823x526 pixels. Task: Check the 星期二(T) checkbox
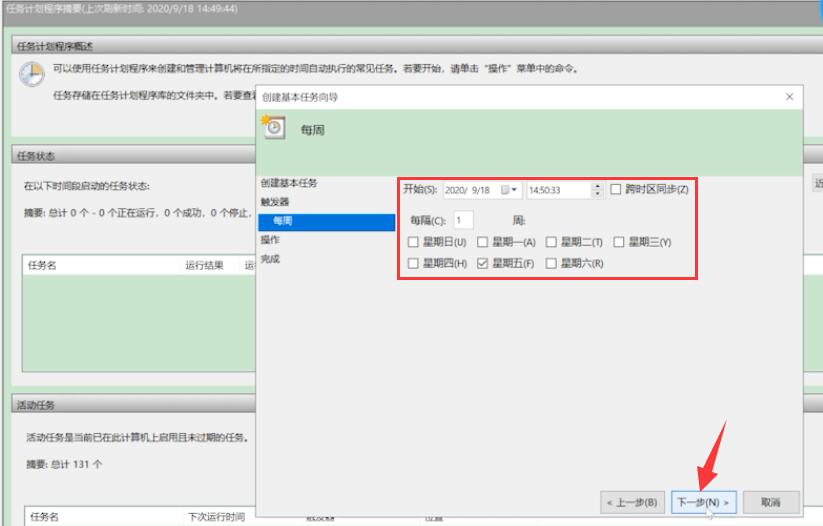(x=551, y=242)
